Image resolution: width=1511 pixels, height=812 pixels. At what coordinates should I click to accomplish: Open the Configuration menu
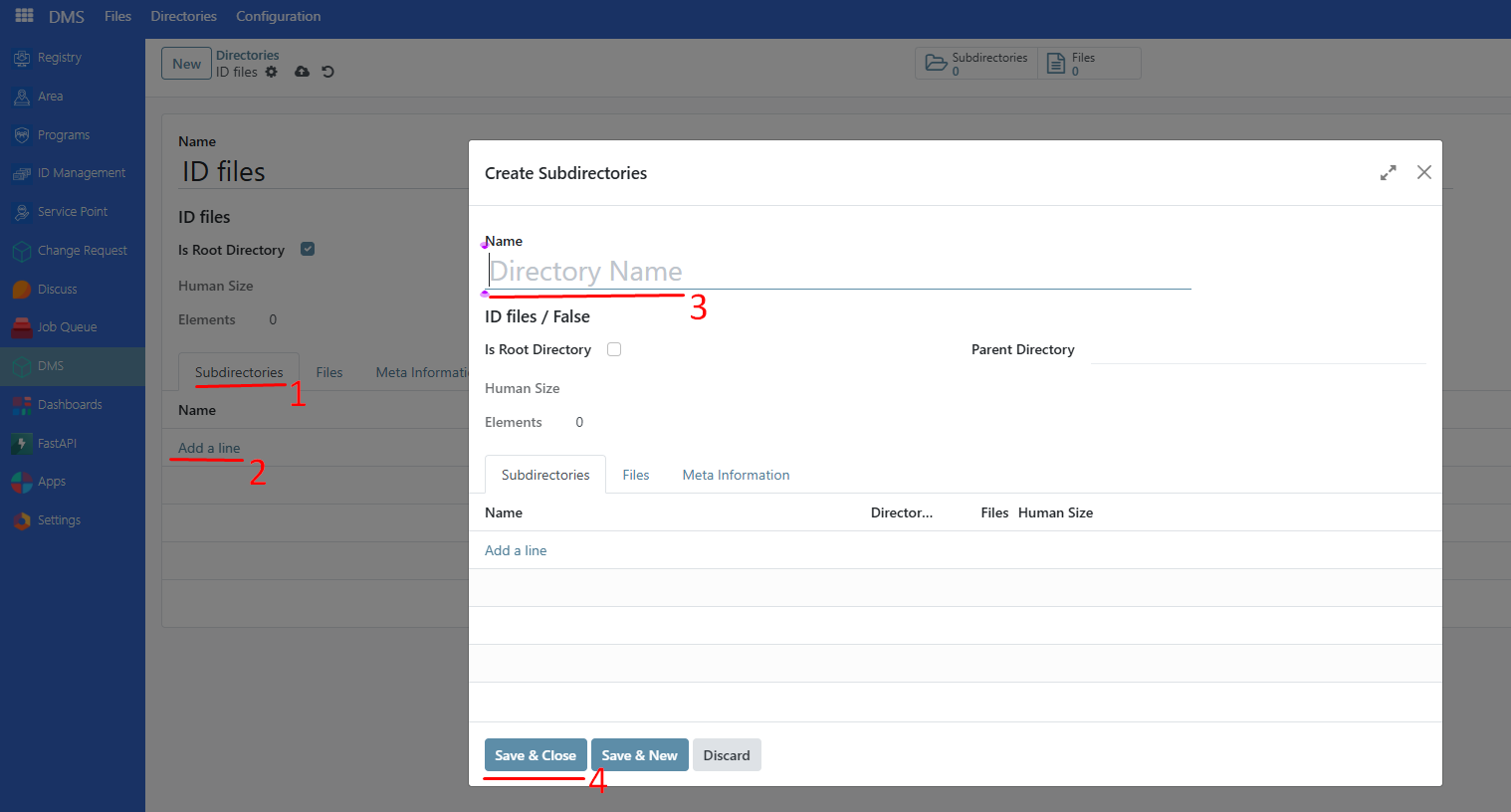(278, 16)
